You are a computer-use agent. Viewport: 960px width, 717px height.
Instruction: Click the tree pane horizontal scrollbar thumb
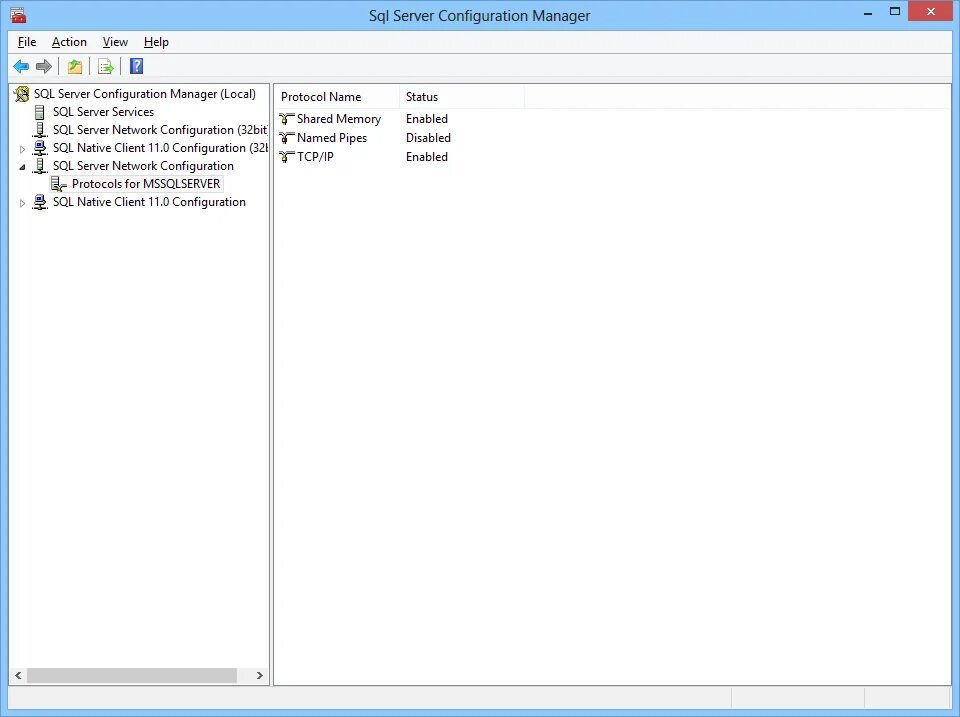132,675
